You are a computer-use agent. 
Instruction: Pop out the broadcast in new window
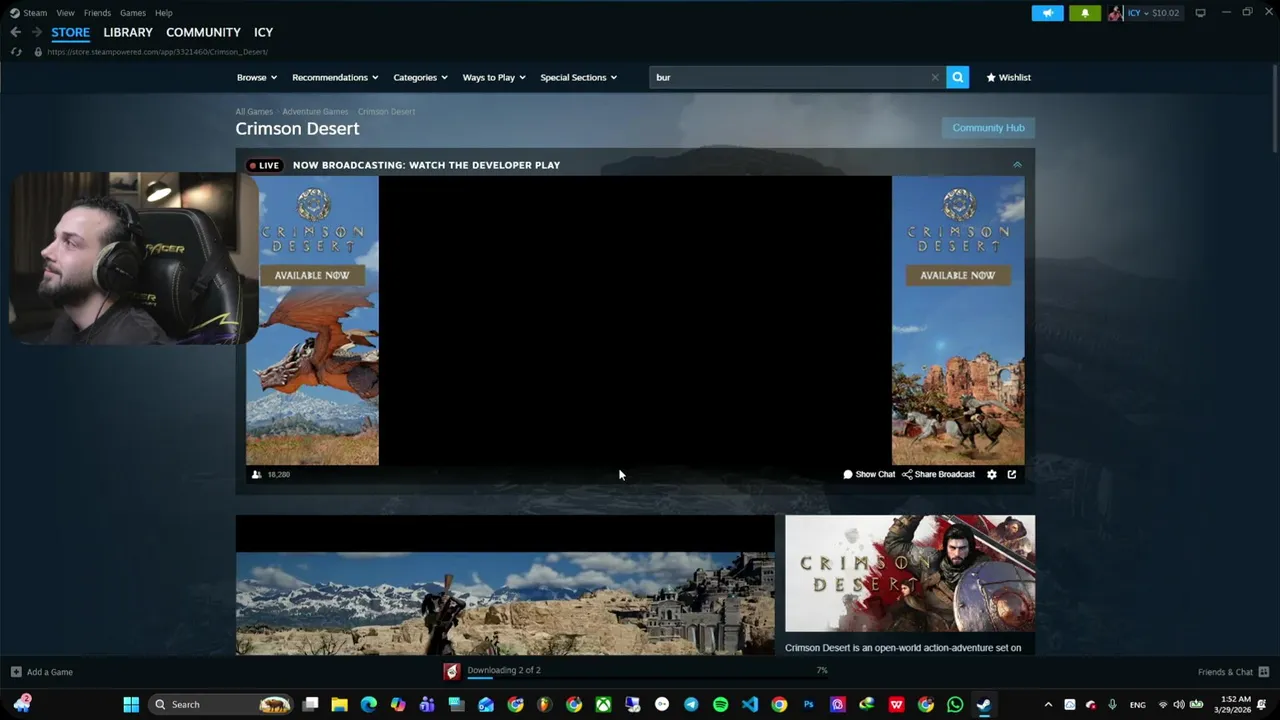1011,474
